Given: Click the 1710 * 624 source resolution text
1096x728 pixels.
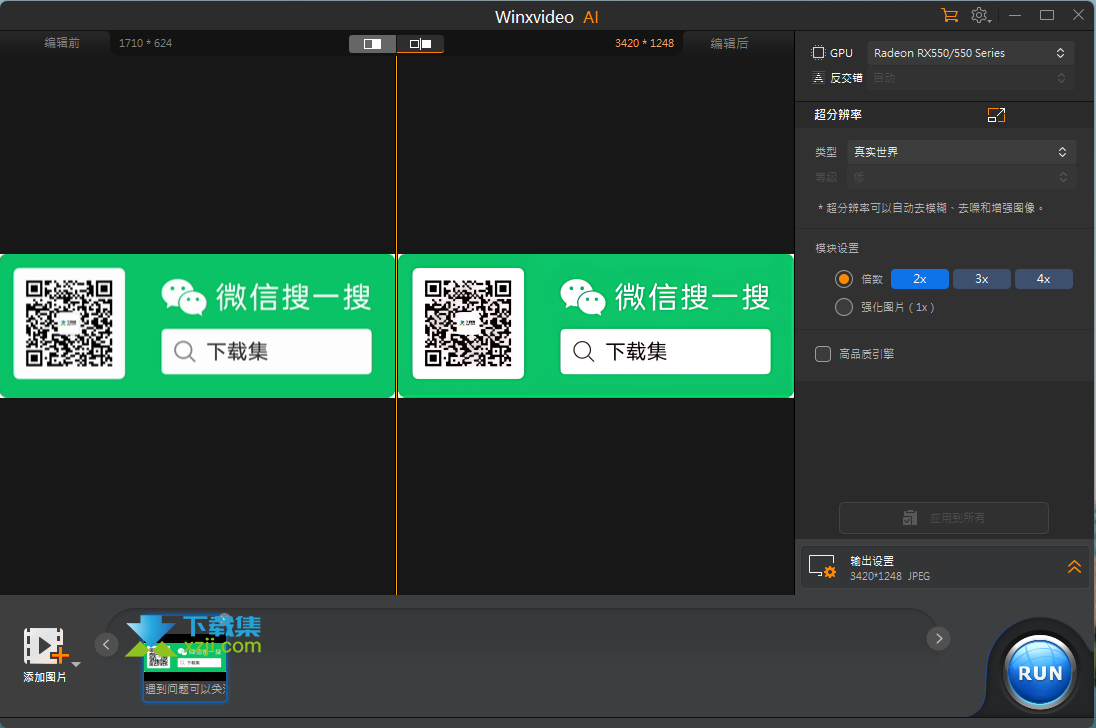Looking at the screenshot, I should [x=145, y=43].
